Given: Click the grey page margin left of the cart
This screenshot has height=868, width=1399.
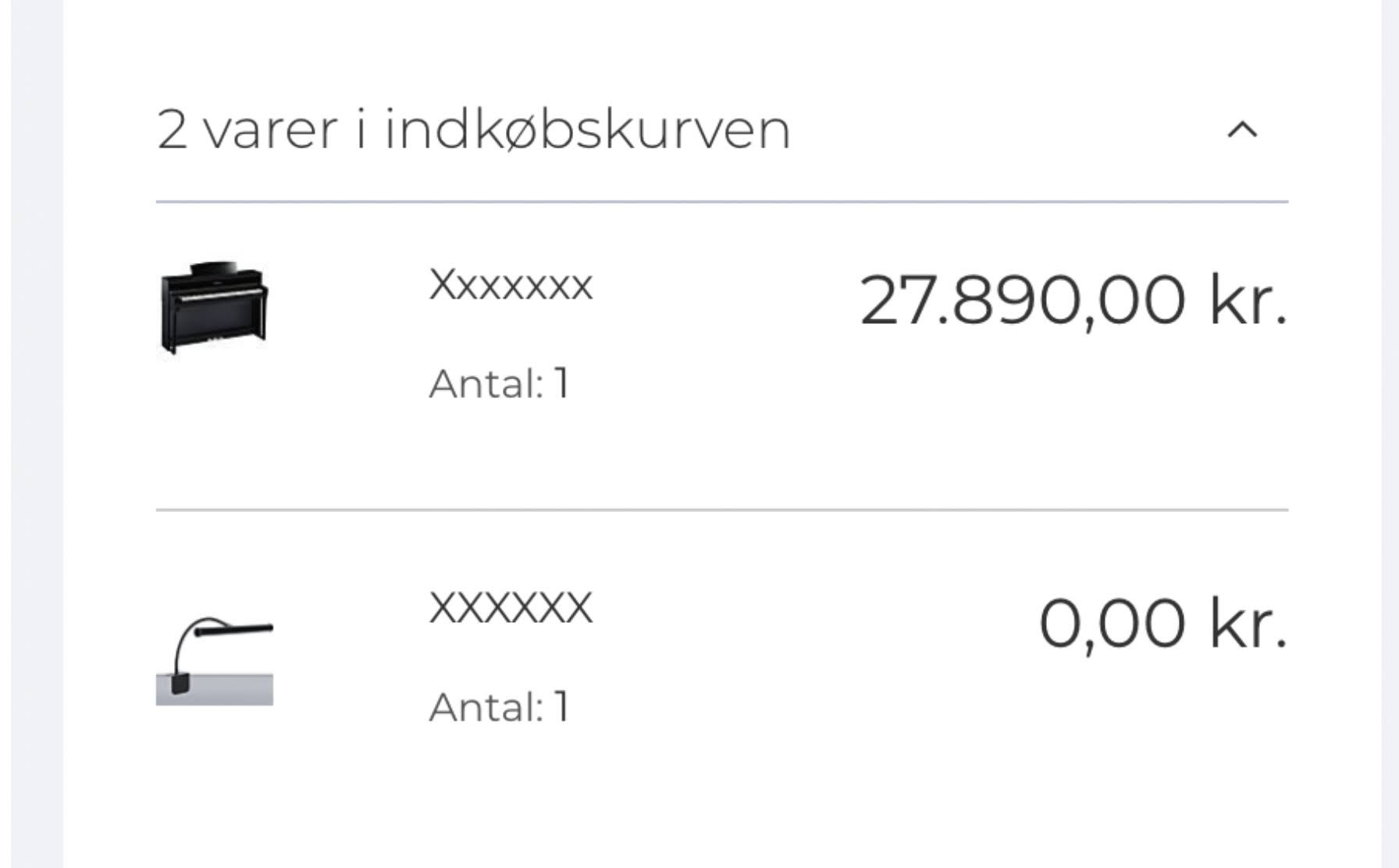Looking at the screenshot, I should tap(37, 434).
